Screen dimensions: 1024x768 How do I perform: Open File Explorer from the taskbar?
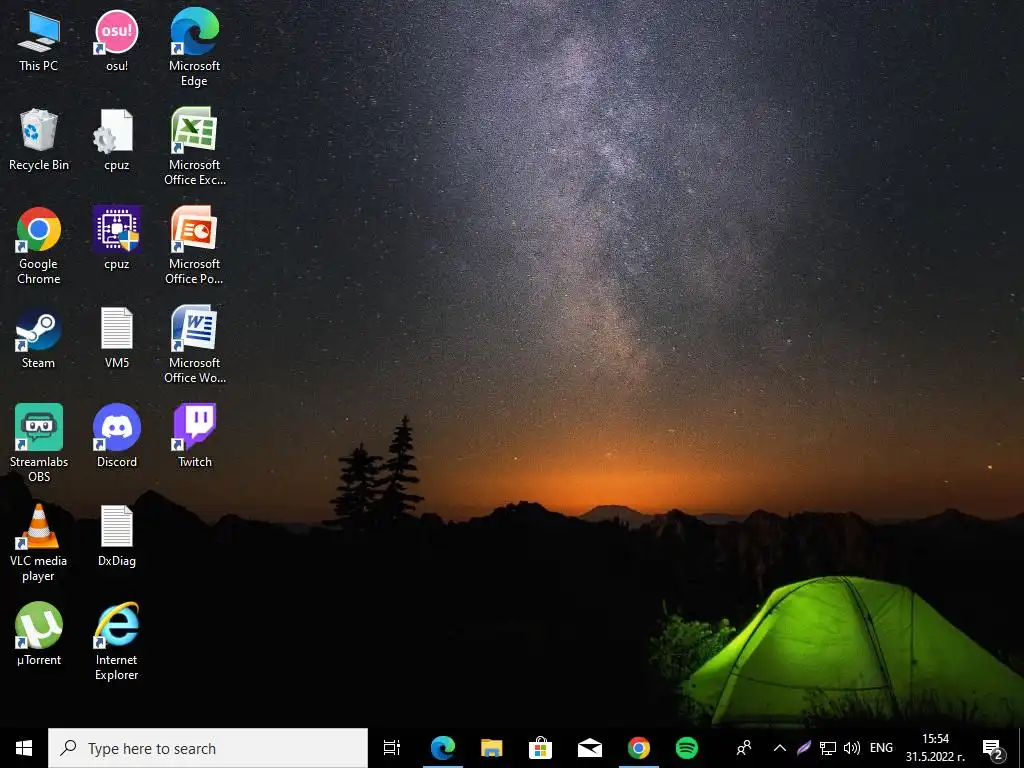[491, 748]
